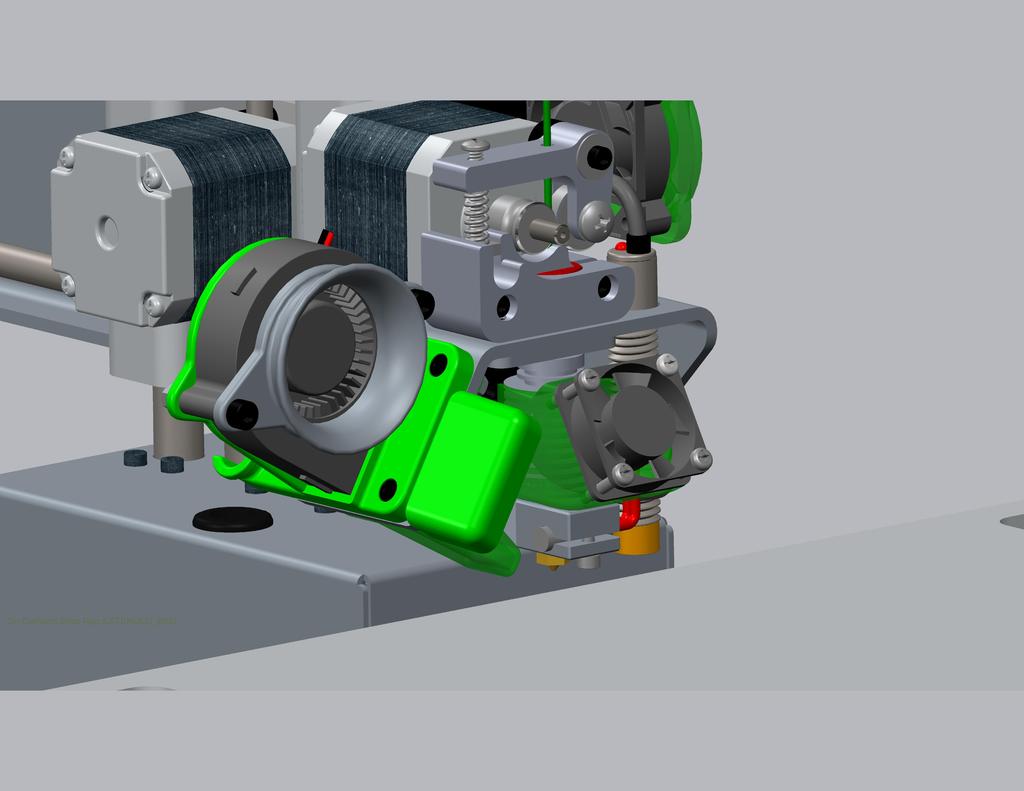1024x791 pixels.
Task: Select the red curved marking on the mount
Action: point(559,268)
